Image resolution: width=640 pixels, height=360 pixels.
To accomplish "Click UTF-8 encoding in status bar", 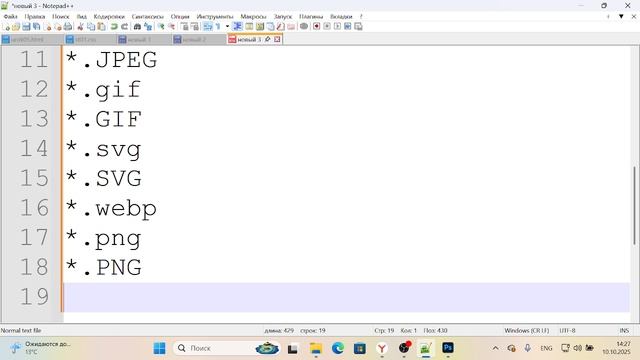I will (x=567, y=331).
